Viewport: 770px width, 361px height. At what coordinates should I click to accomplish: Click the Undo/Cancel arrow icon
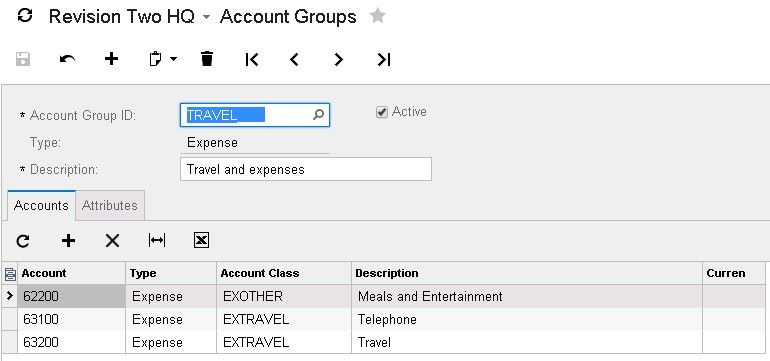point(67,59)
